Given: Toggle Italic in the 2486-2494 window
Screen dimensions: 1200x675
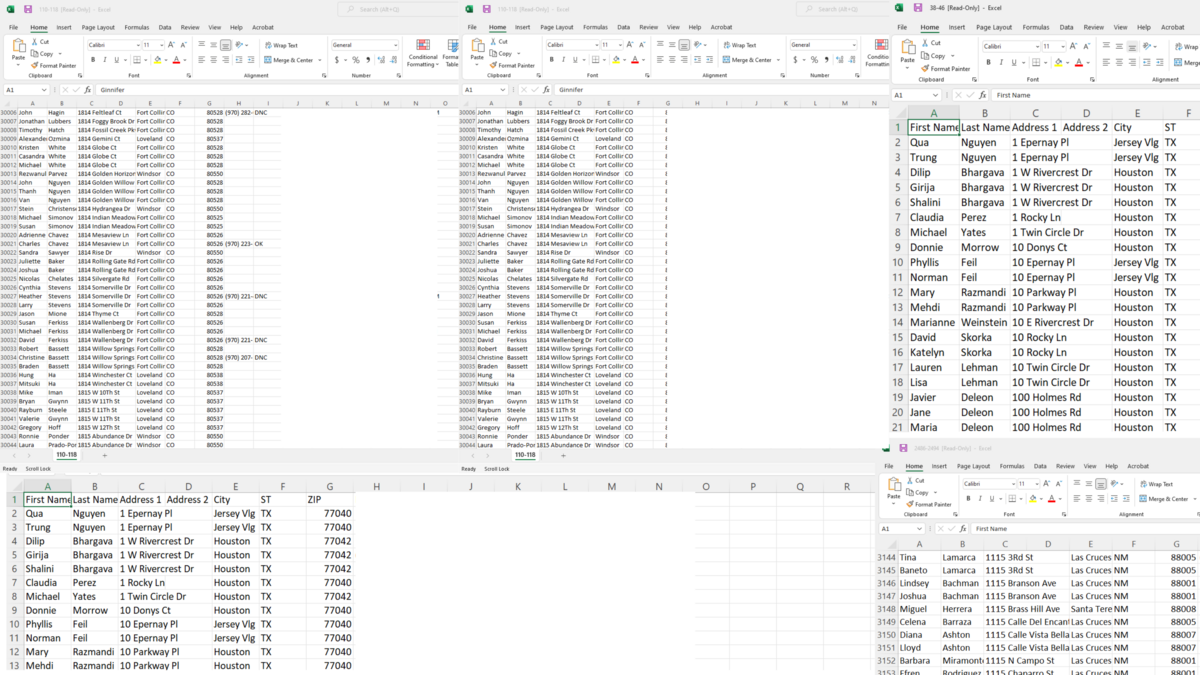Looking at the screenshot, I should coord(980,499).
